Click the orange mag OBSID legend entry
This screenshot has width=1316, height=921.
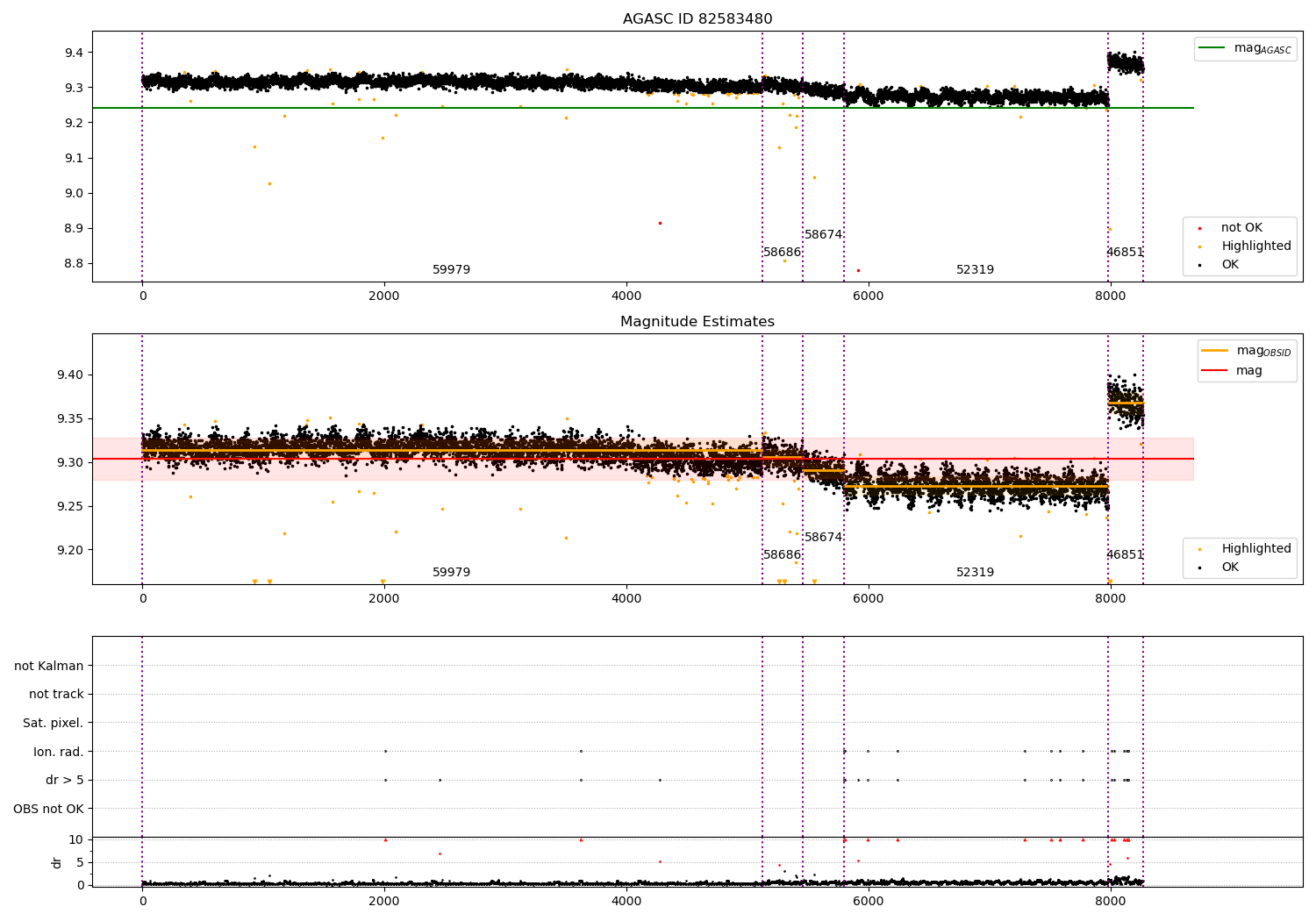click(1247, 351)
